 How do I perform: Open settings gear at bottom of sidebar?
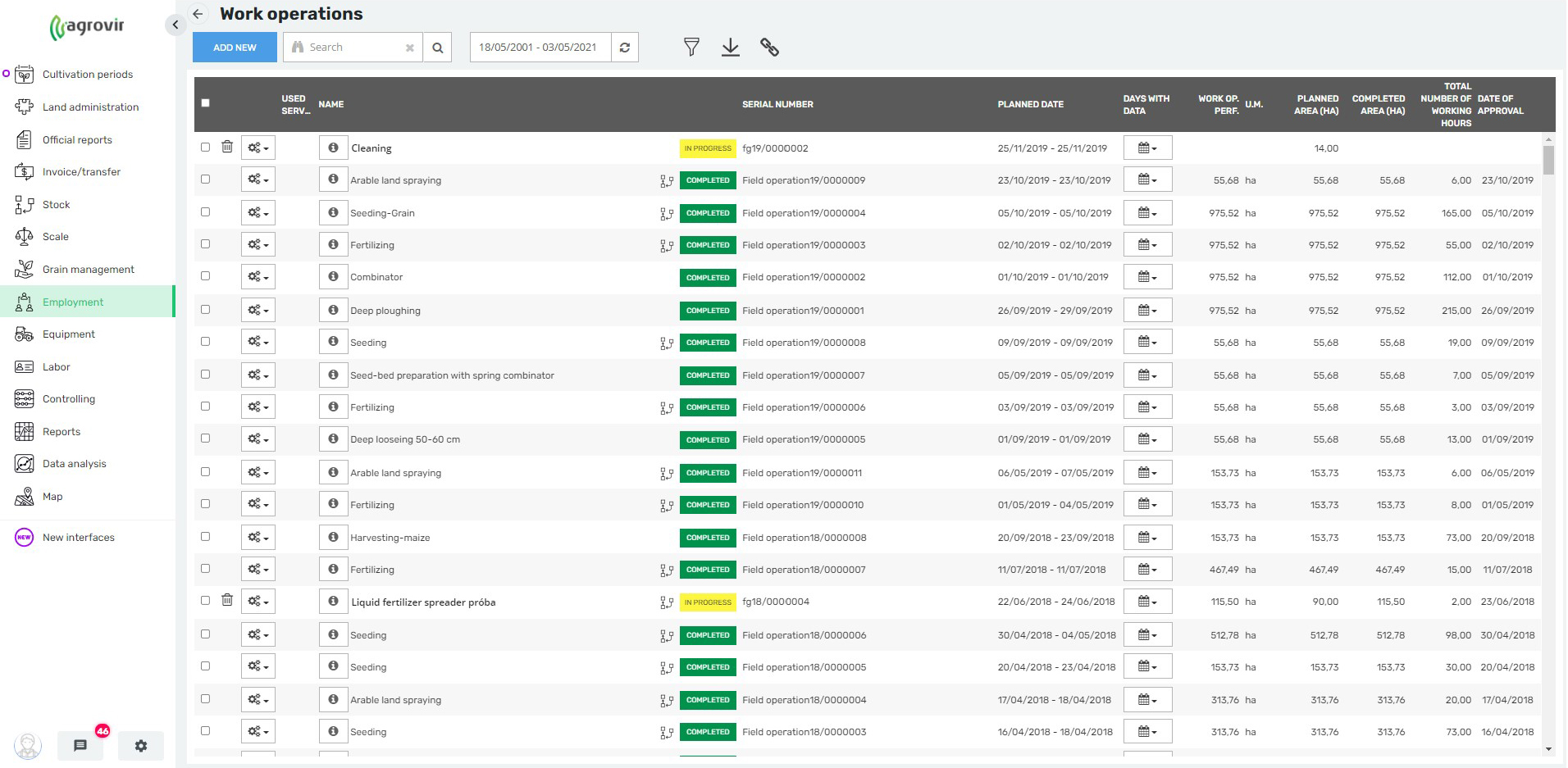(x=141, y=745)
